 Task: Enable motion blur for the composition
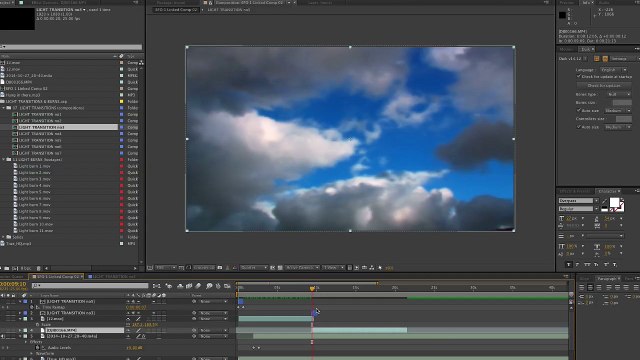pos(198,286)
